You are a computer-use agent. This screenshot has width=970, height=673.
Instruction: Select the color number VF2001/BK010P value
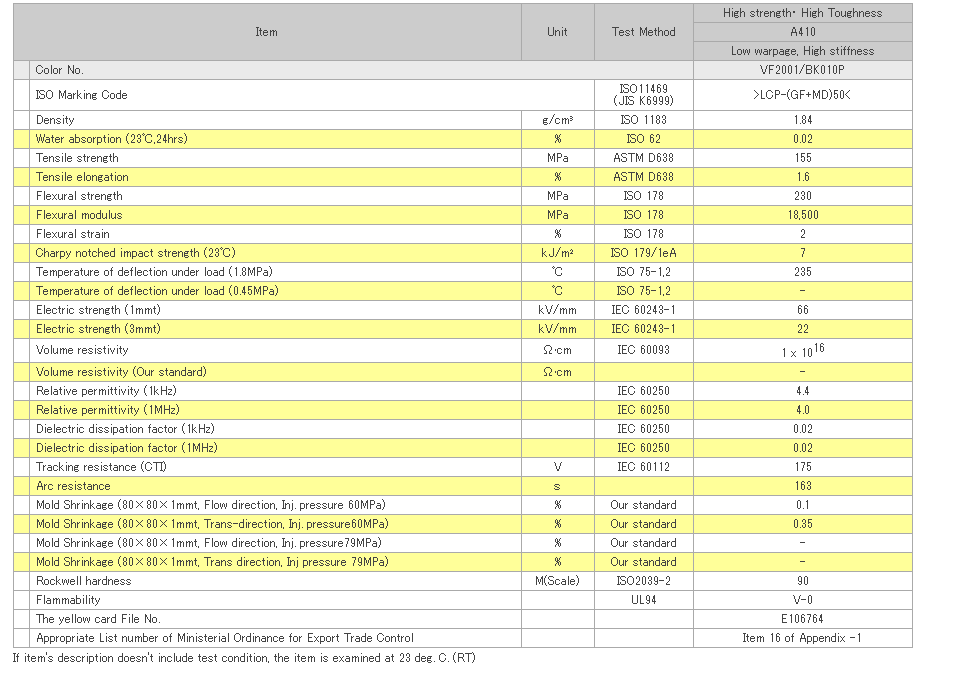[x=802, y=70]
